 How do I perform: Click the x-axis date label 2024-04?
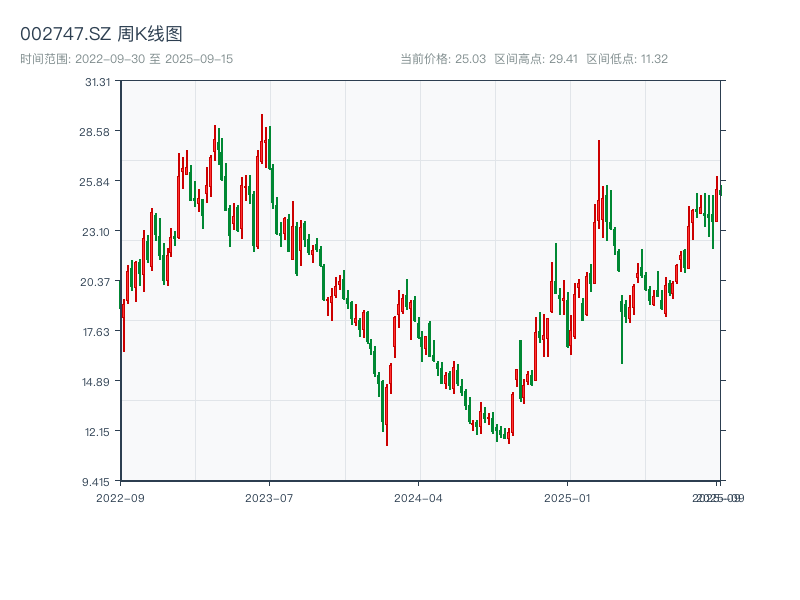click(x=418, y=498)
